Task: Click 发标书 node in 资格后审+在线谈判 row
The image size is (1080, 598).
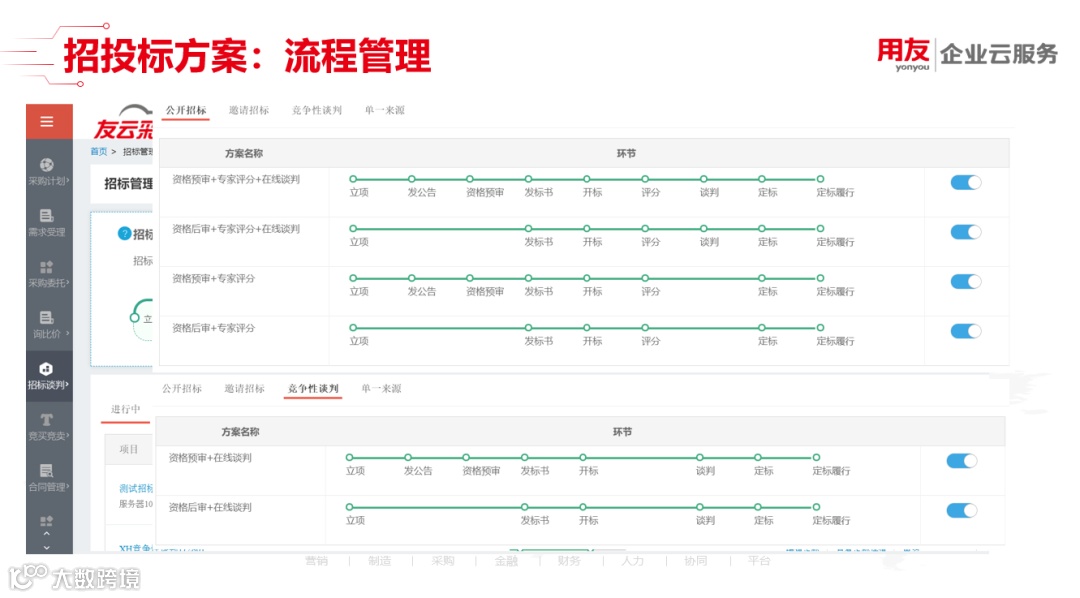Action: click(524, 507)
